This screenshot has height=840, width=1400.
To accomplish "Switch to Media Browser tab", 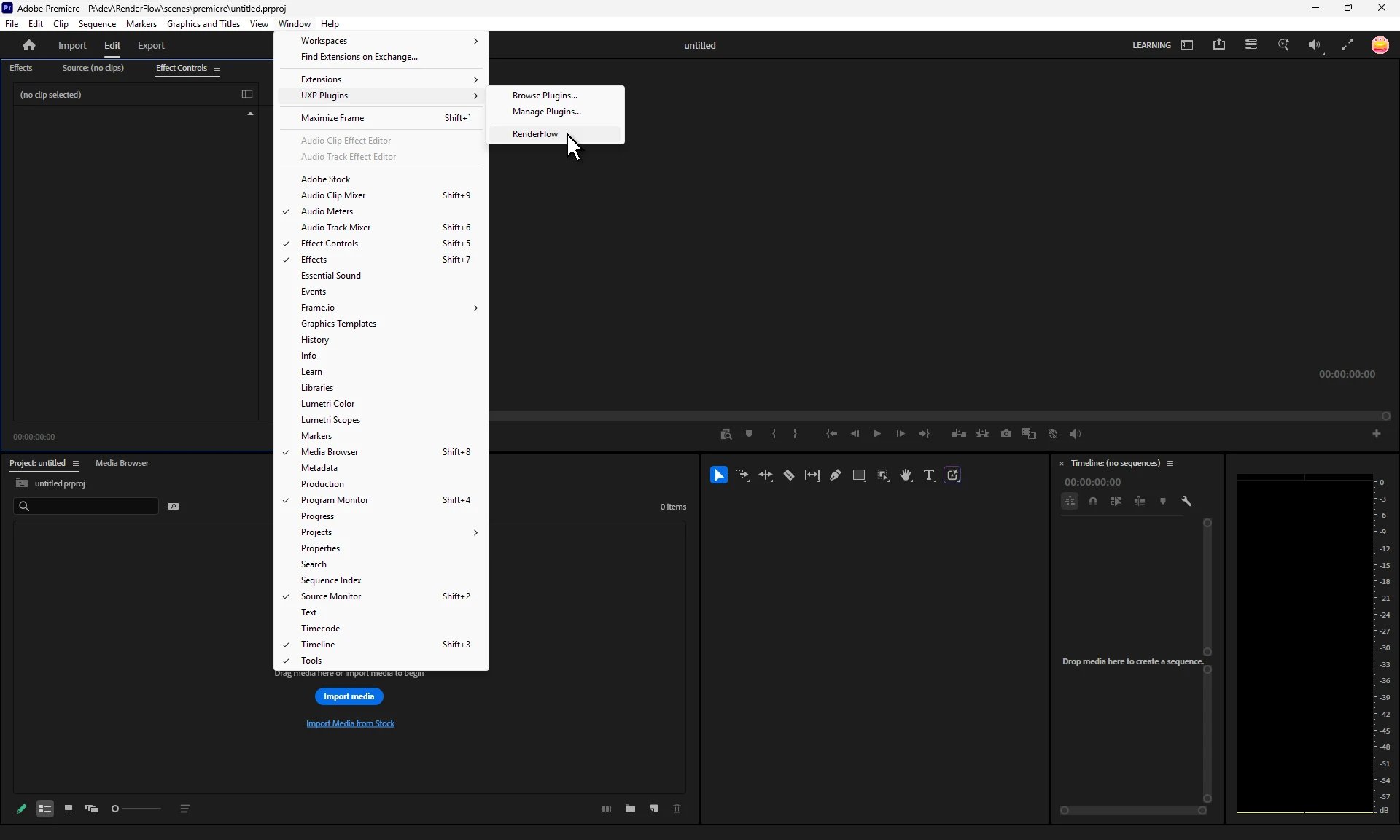I will pyautogui.click(x=122, y=463).
